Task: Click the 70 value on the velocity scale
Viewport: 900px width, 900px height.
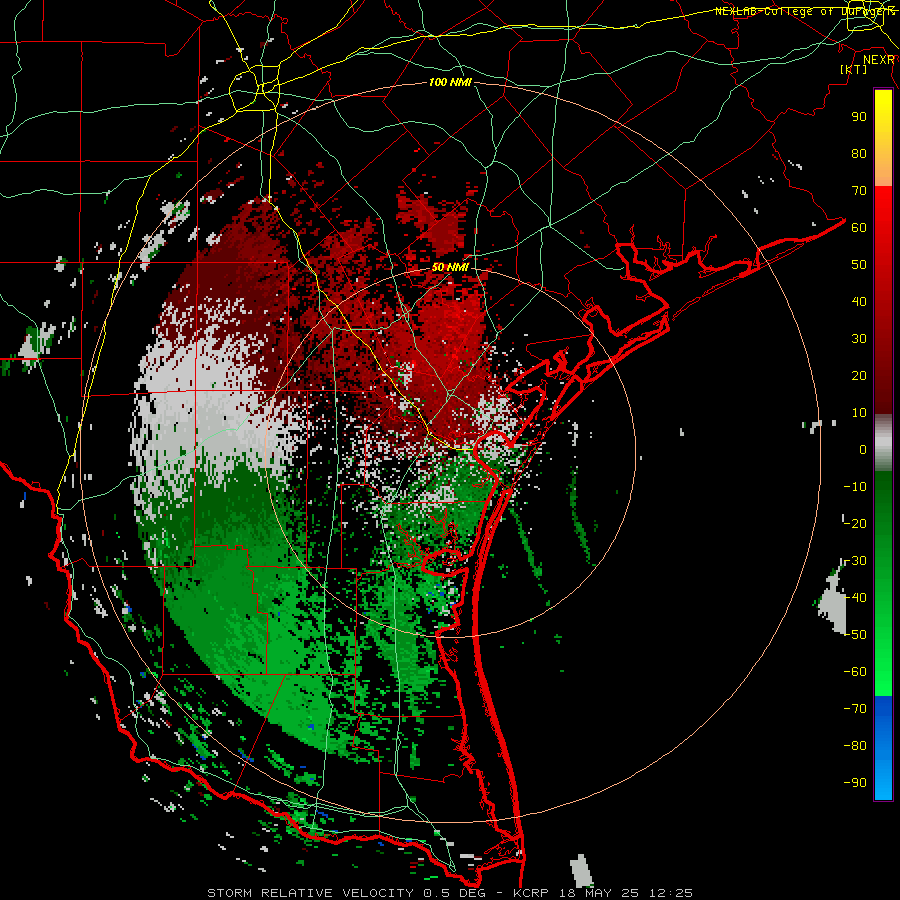Action: [859, 191]
